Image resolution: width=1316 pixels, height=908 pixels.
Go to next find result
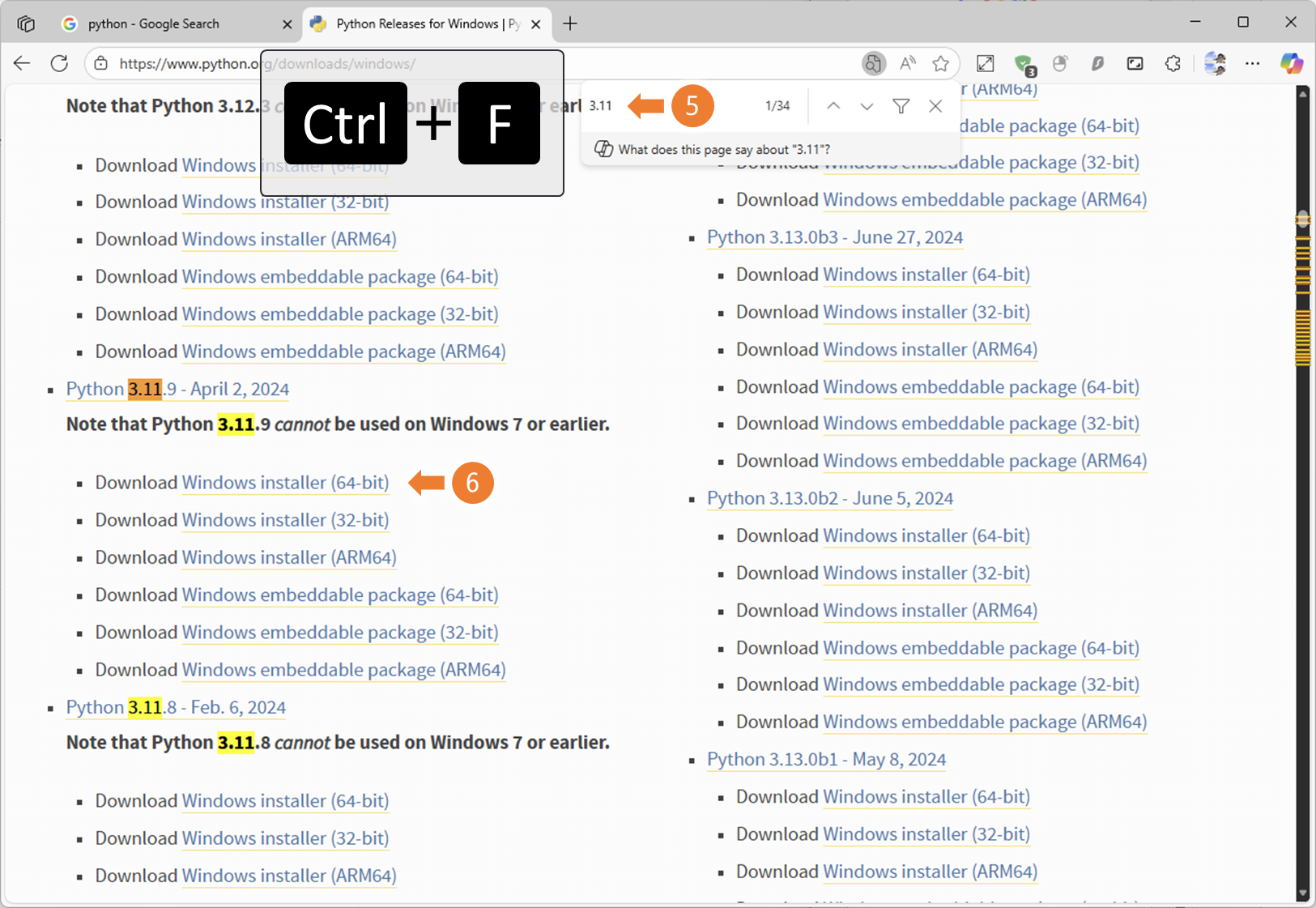coord(867,106)
